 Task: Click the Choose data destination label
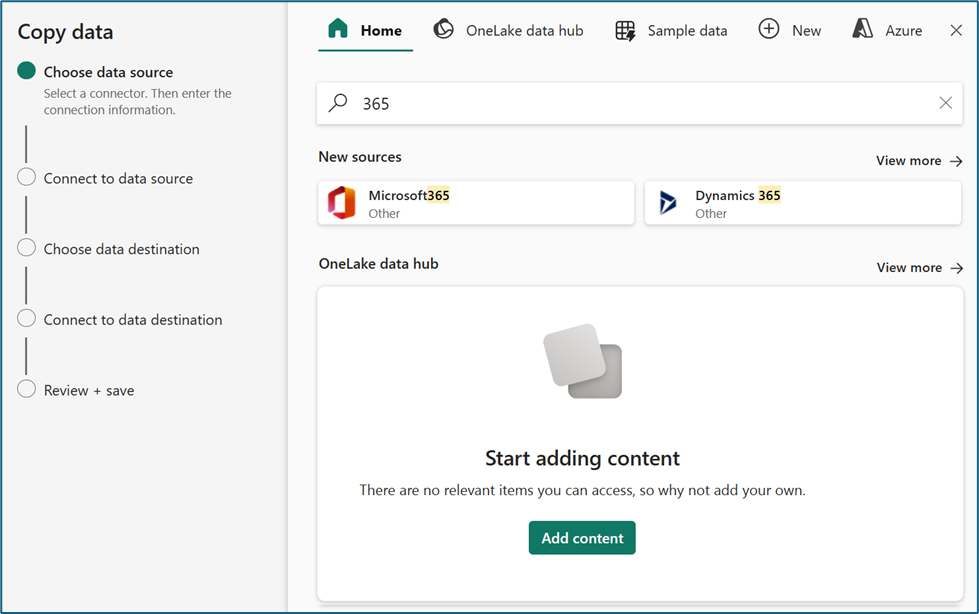122,249
